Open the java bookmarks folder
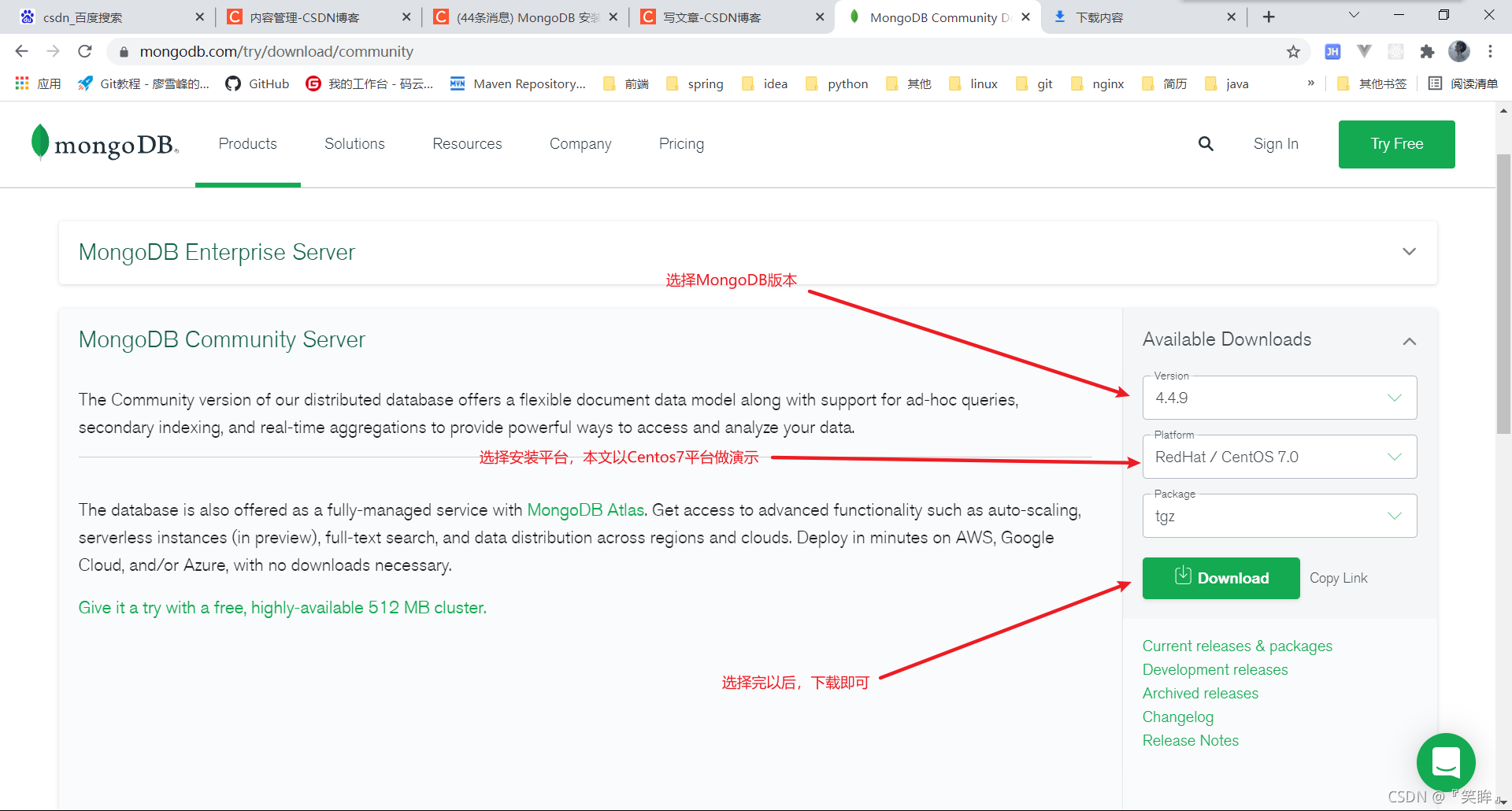Viewport: 1512px width, 811px height. click(x=1227, y=83)
